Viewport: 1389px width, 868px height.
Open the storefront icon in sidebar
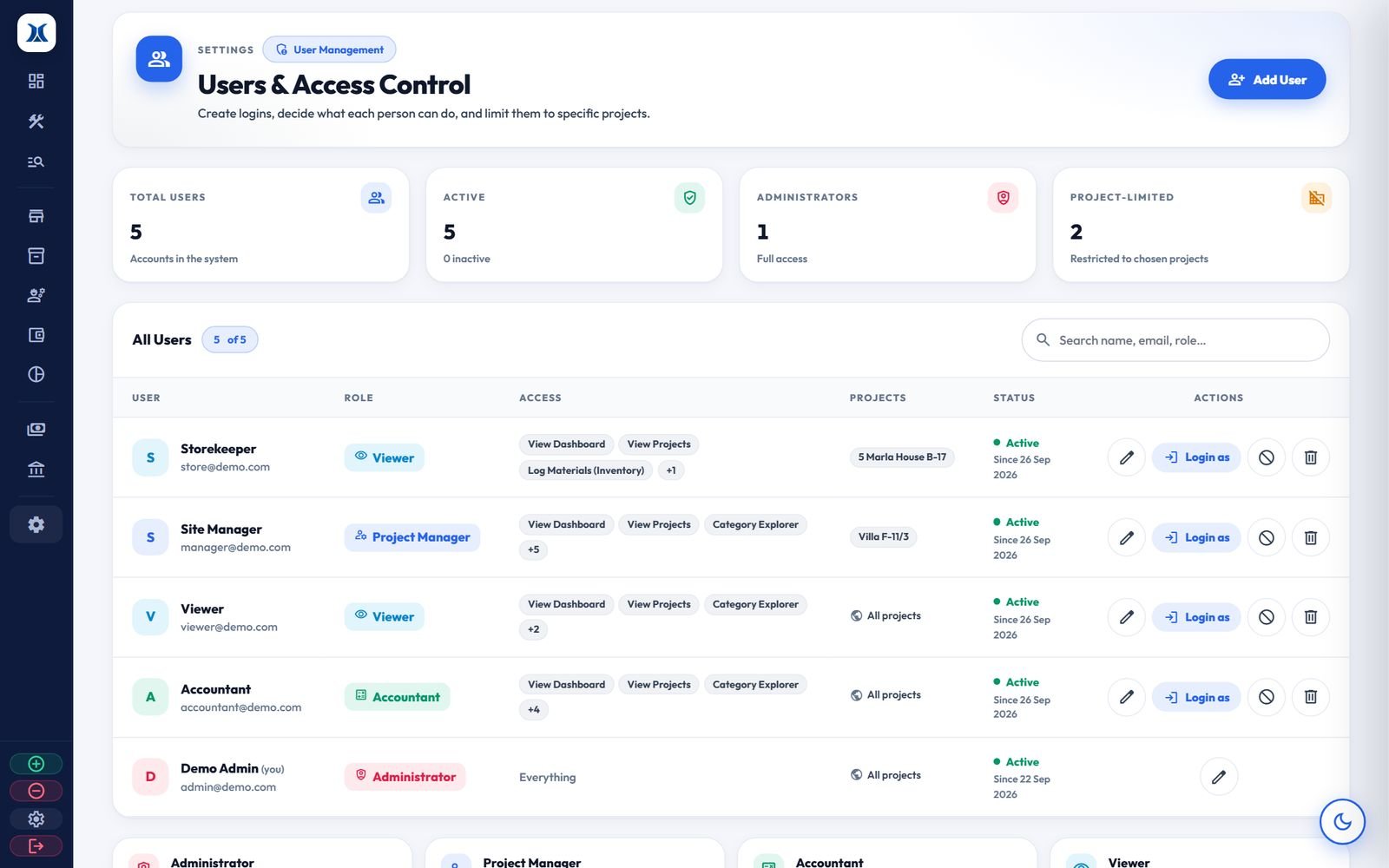tap(36, 216)
